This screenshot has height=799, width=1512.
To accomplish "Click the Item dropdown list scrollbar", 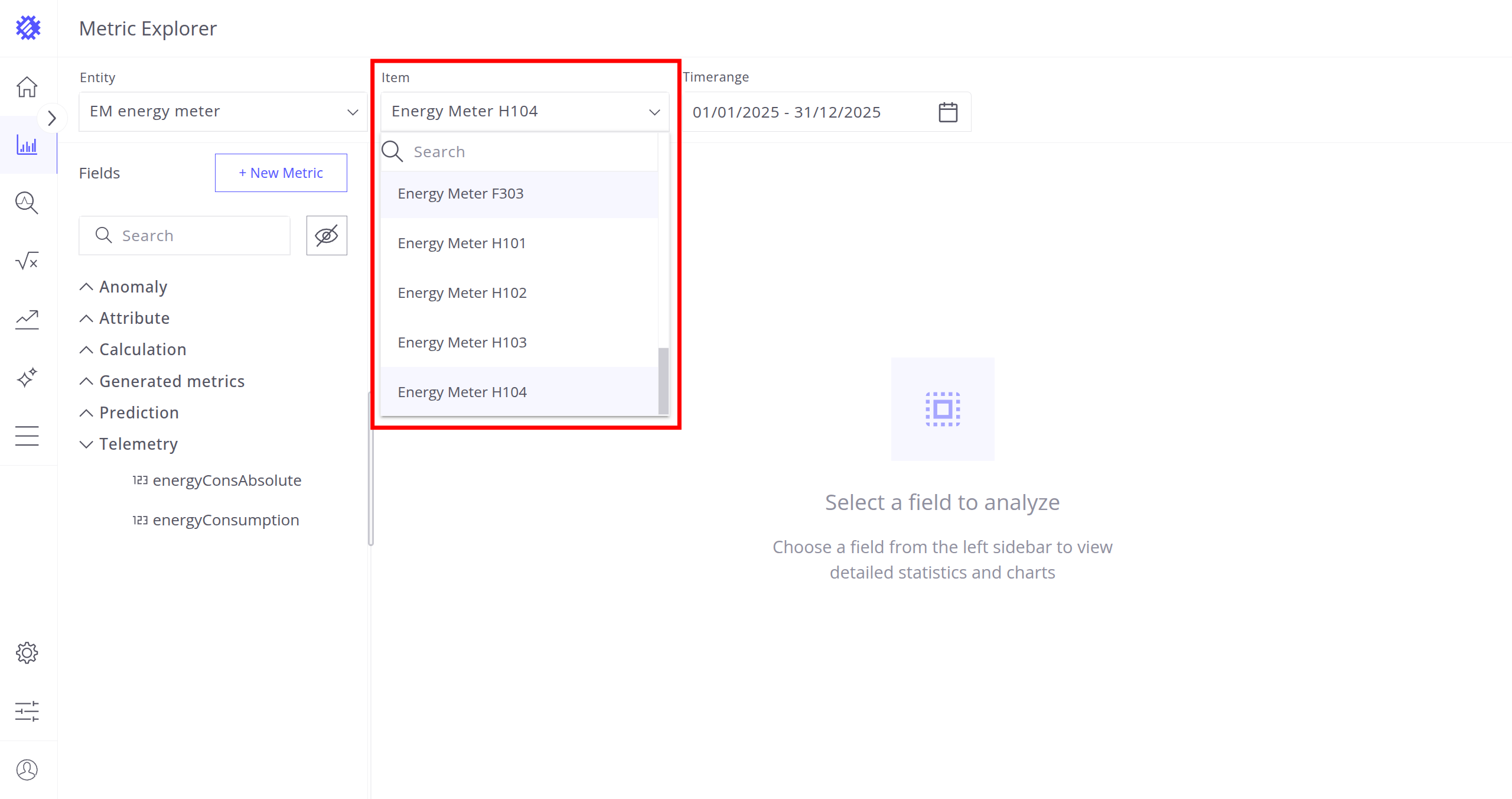I will coord(663,381).
